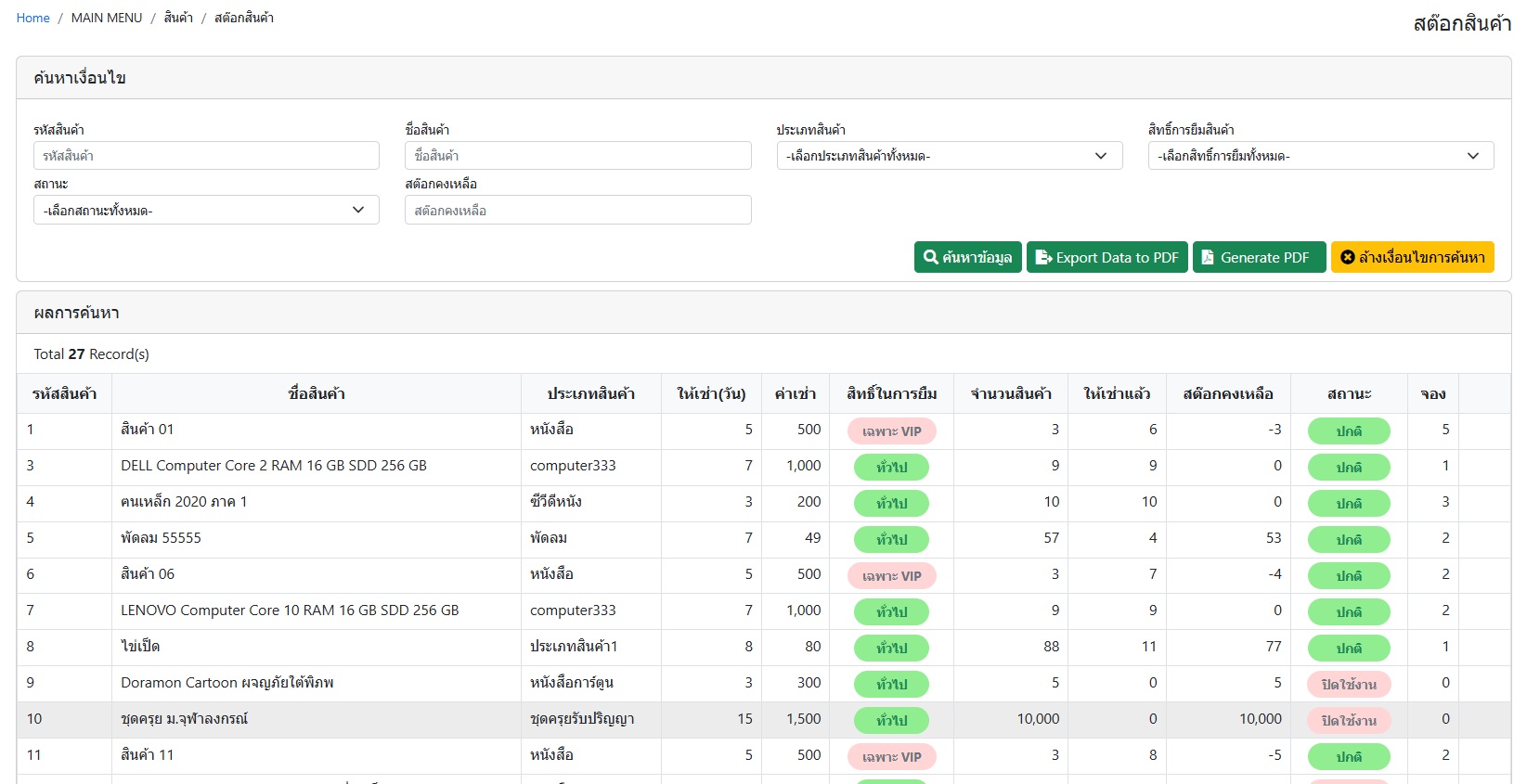1527x784 pixels.
Task: Click ปกติ status badge for สินค้า 01
Action: (1349, 431)
